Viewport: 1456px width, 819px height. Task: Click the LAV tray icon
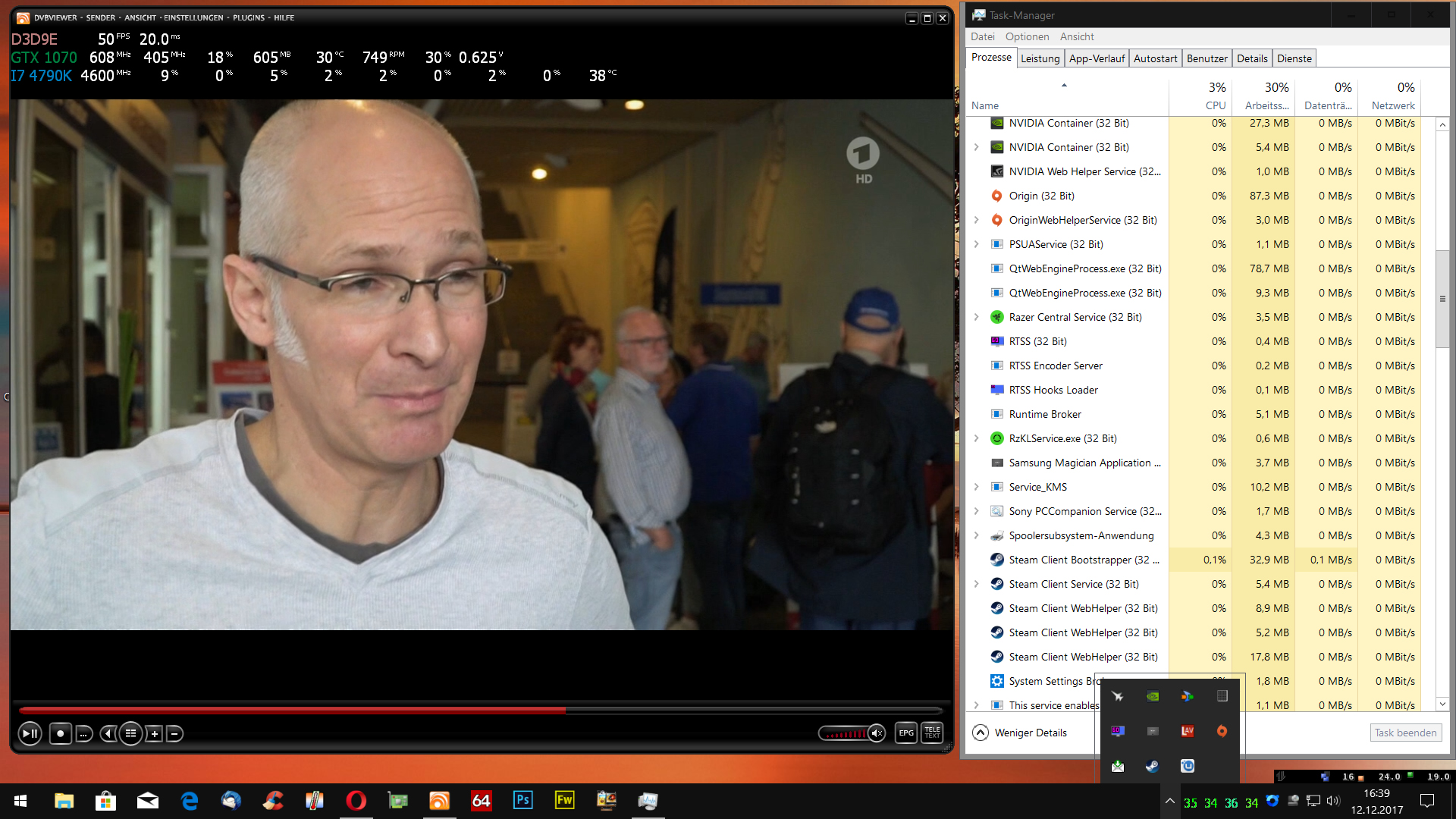click(1188, 731)
